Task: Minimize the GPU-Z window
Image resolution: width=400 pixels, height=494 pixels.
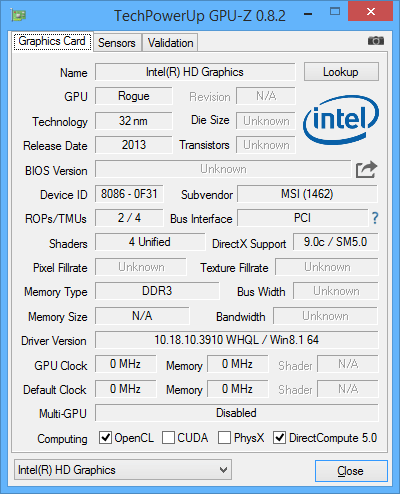Action: 308,14
